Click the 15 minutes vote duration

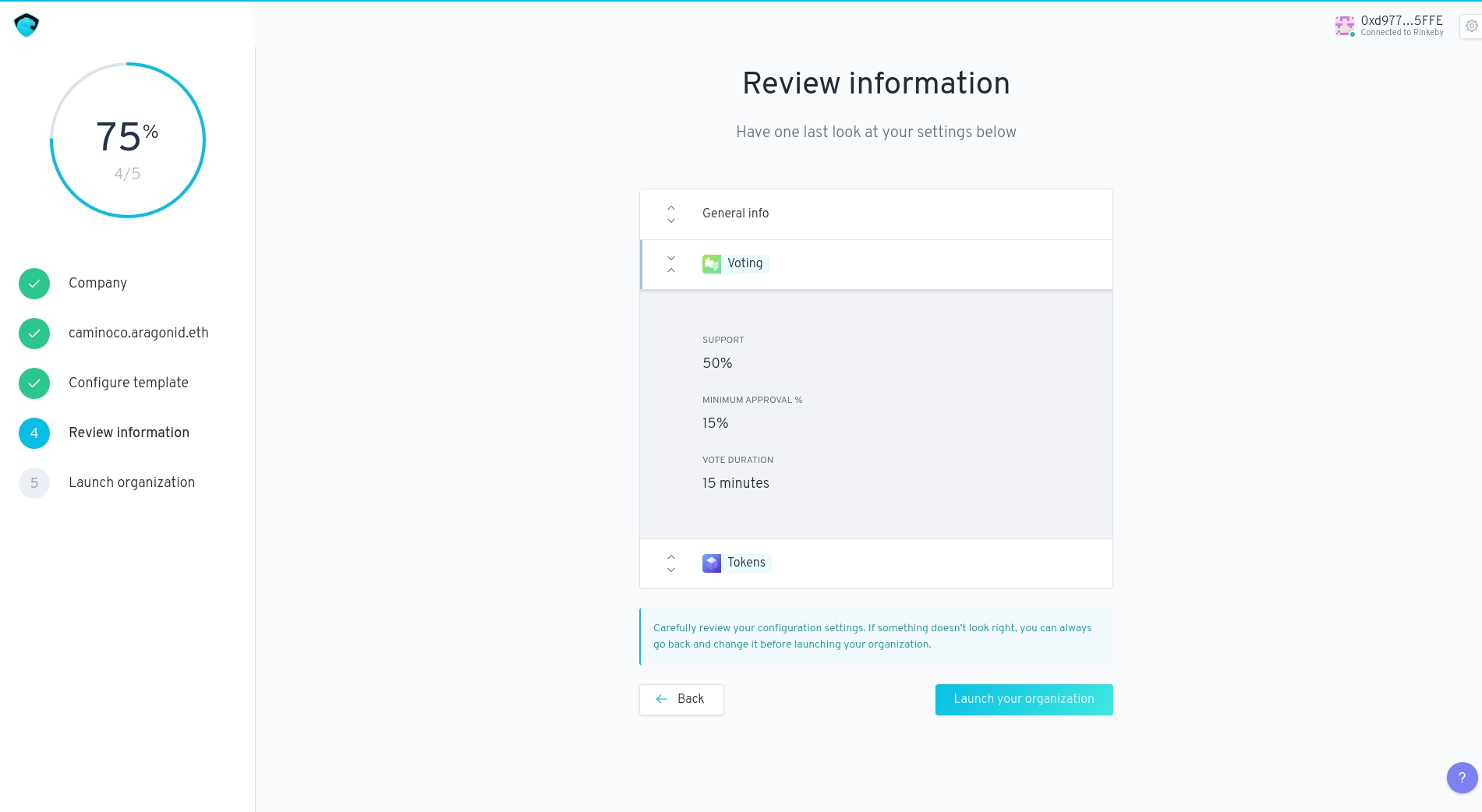[x=735, y=483]
